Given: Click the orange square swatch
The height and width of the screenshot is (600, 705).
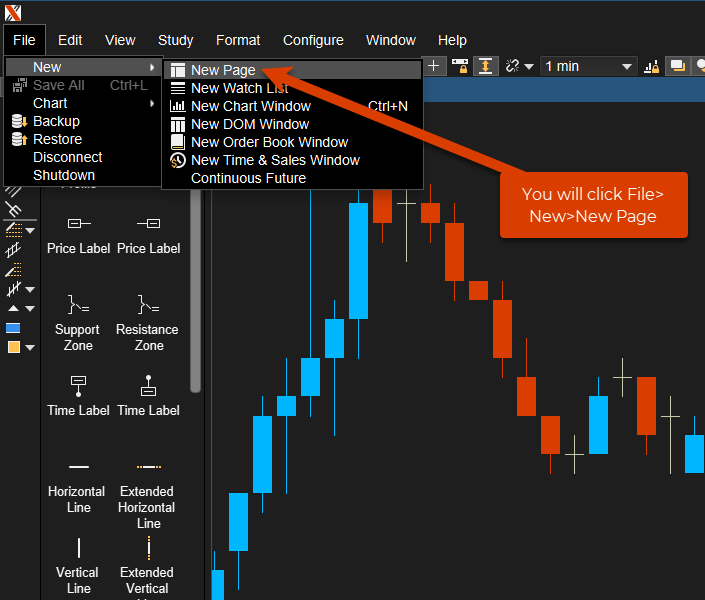Looking at the screenshot, I should [x=14, y=347].
